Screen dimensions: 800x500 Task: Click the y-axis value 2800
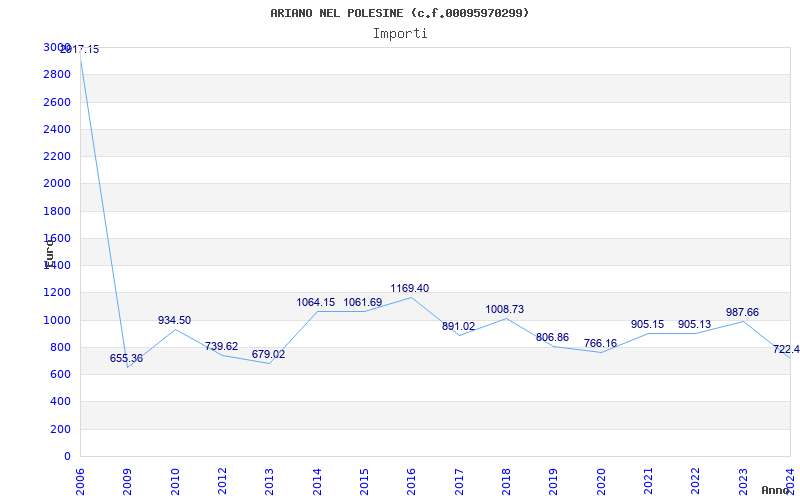click(x=57, y=74)
